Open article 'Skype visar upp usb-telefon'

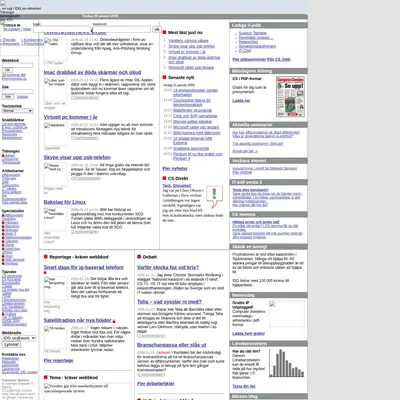(77, 157)
